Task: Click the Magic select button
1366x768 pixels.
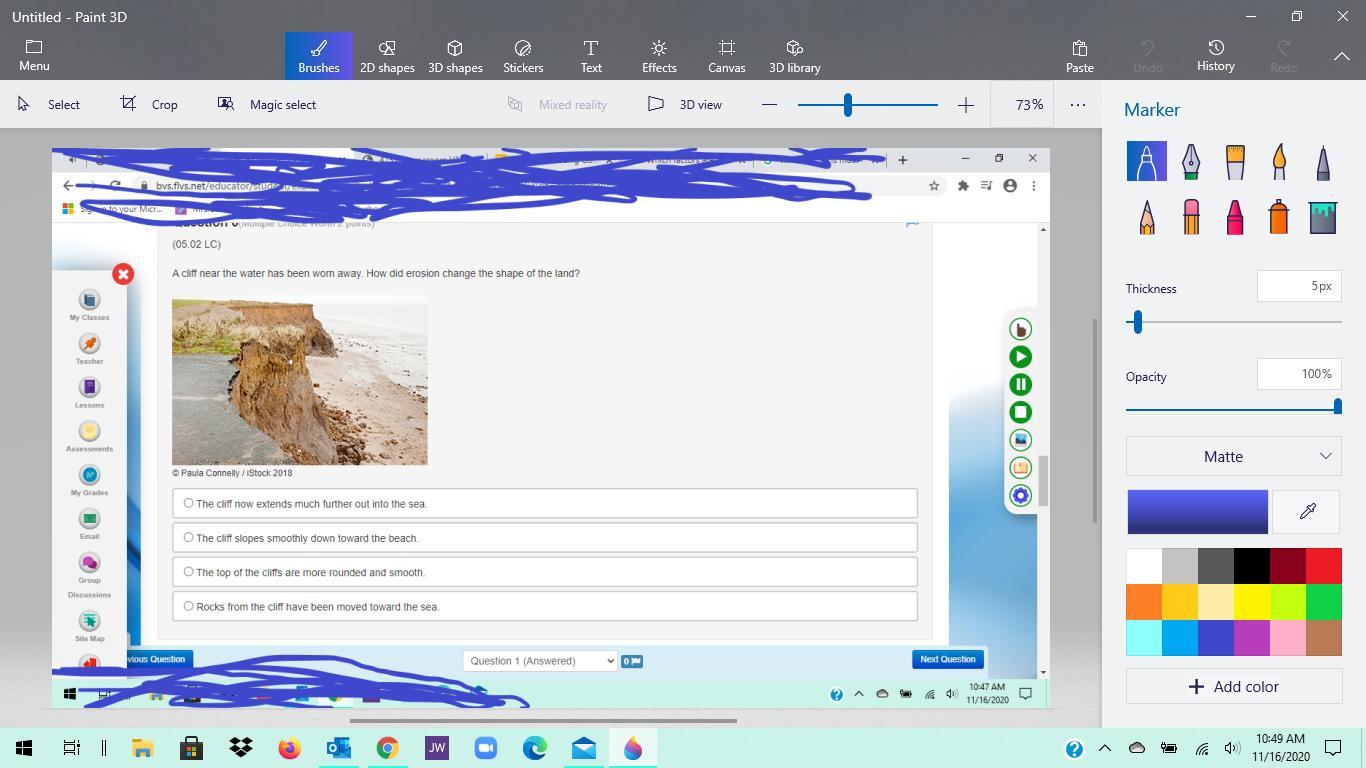Action: pos(267,104)
